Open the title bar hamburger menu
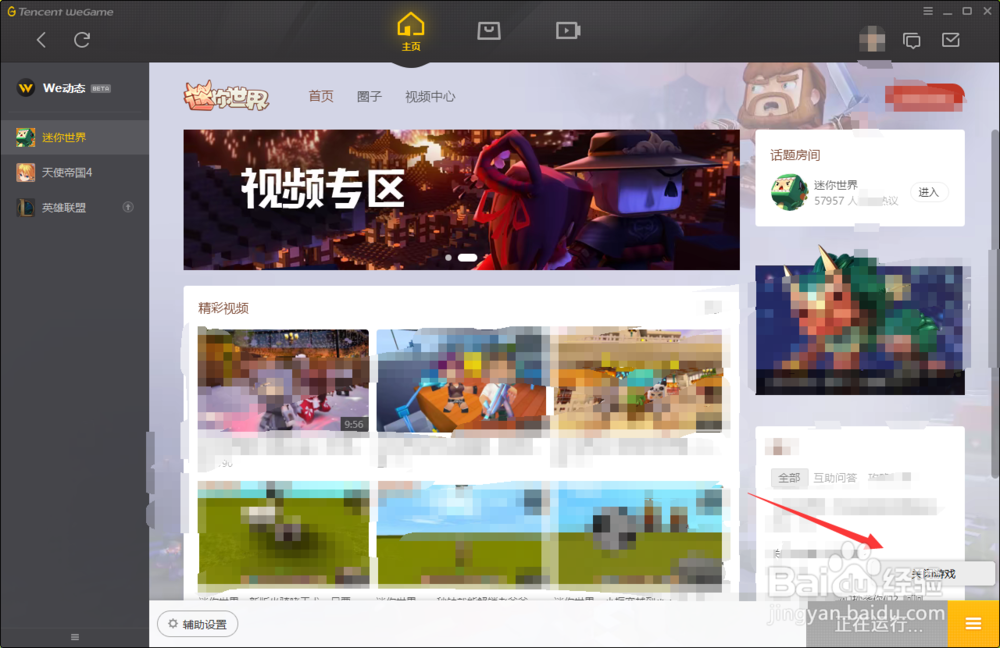Viewport: 1000px width, 648px height. click(928, 11)
